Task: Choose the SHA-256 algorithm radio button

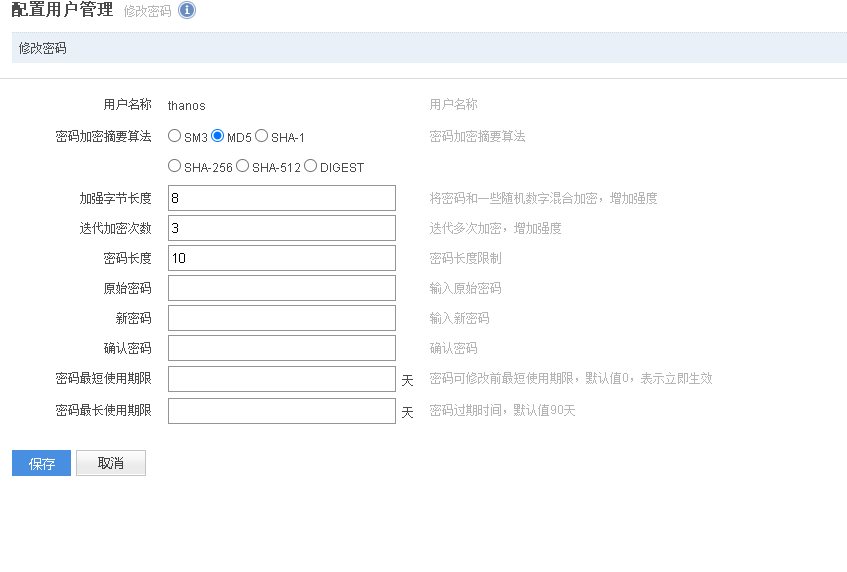Action: coord(174,166)
